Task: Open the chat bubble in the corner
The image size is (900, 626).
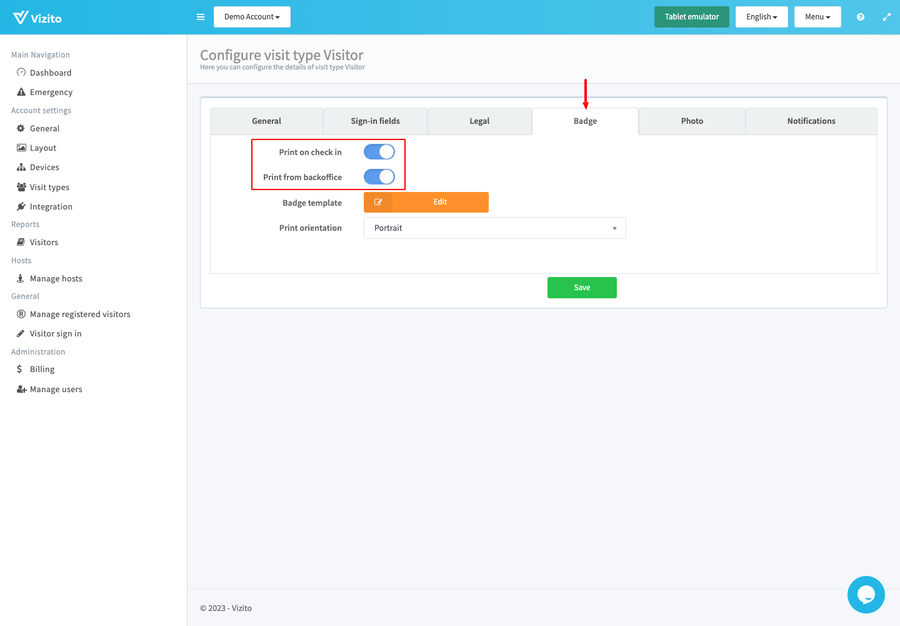Action: pos(866,594)
